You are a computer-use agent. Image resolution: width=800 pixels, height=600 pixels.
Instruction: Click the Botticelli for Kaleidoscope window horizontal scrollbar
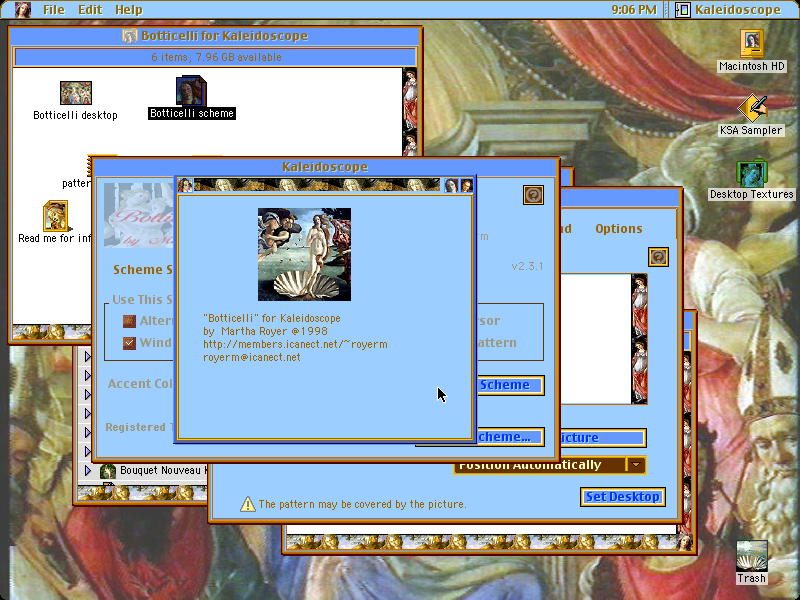pyautogui.click(x=51, y=332)
